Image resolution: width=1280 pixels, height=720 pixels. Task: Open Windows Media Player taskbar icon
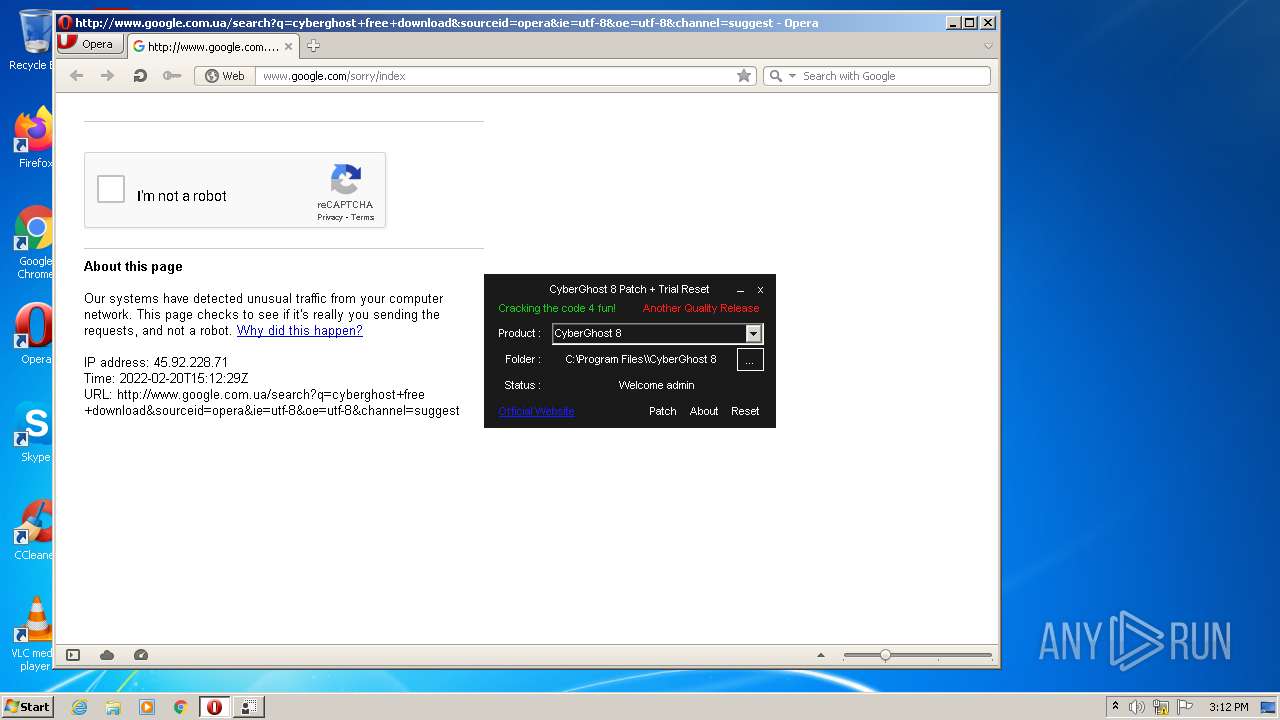(147, 707)
